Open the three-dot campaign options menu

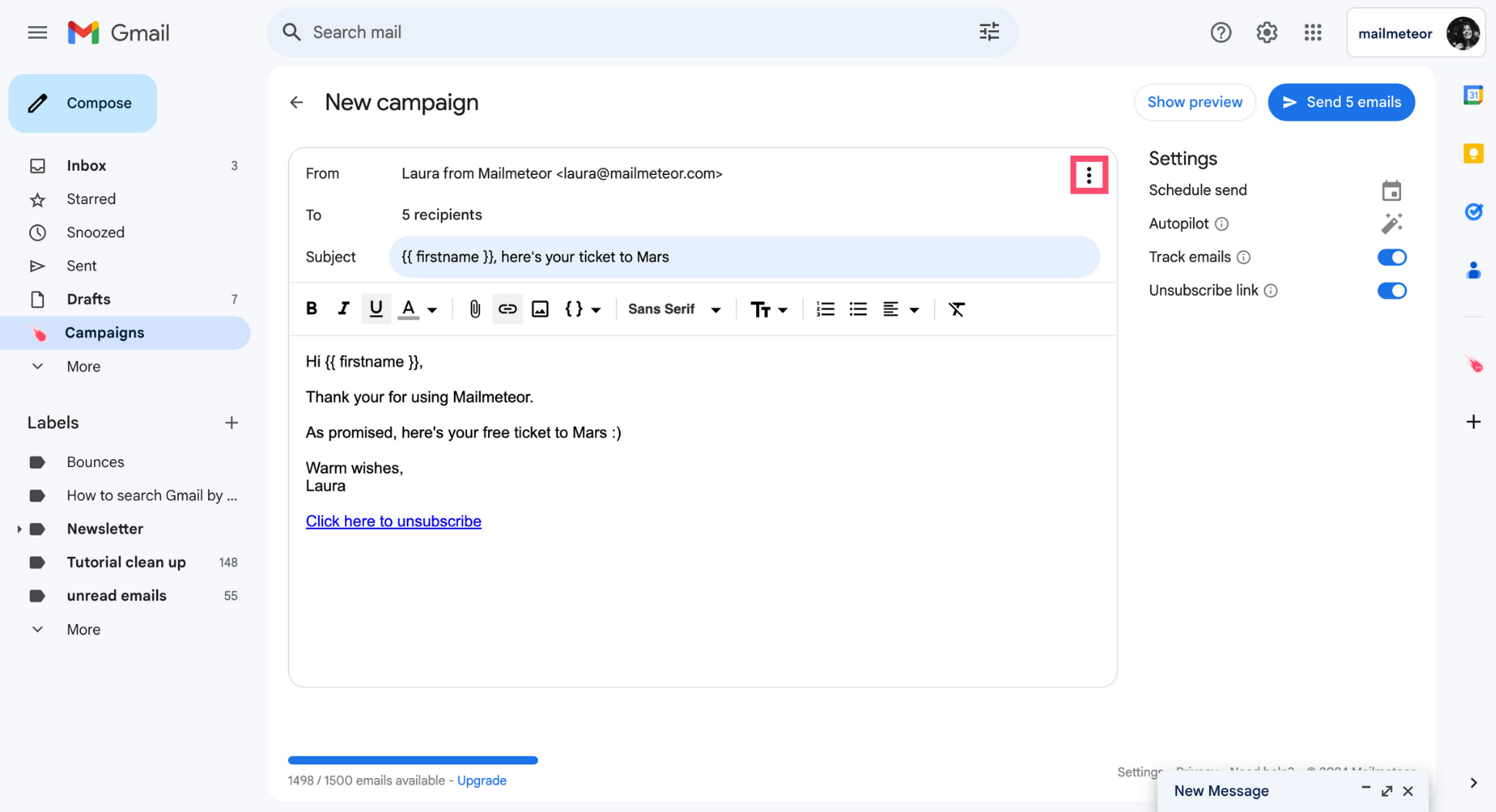point(1089,176)
